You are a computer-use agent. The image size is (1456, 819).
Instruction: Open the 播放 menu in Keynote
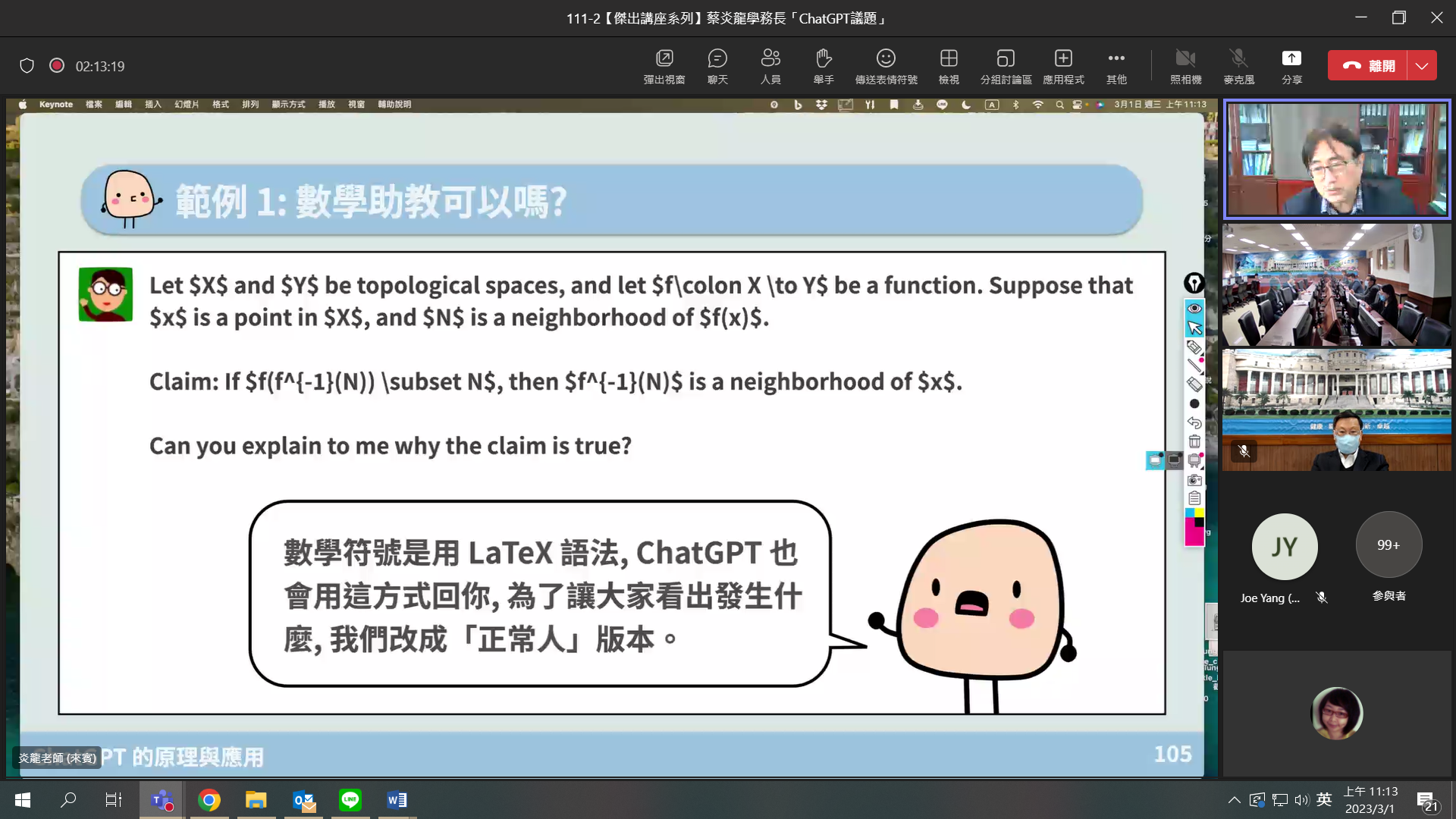point(327,105)
